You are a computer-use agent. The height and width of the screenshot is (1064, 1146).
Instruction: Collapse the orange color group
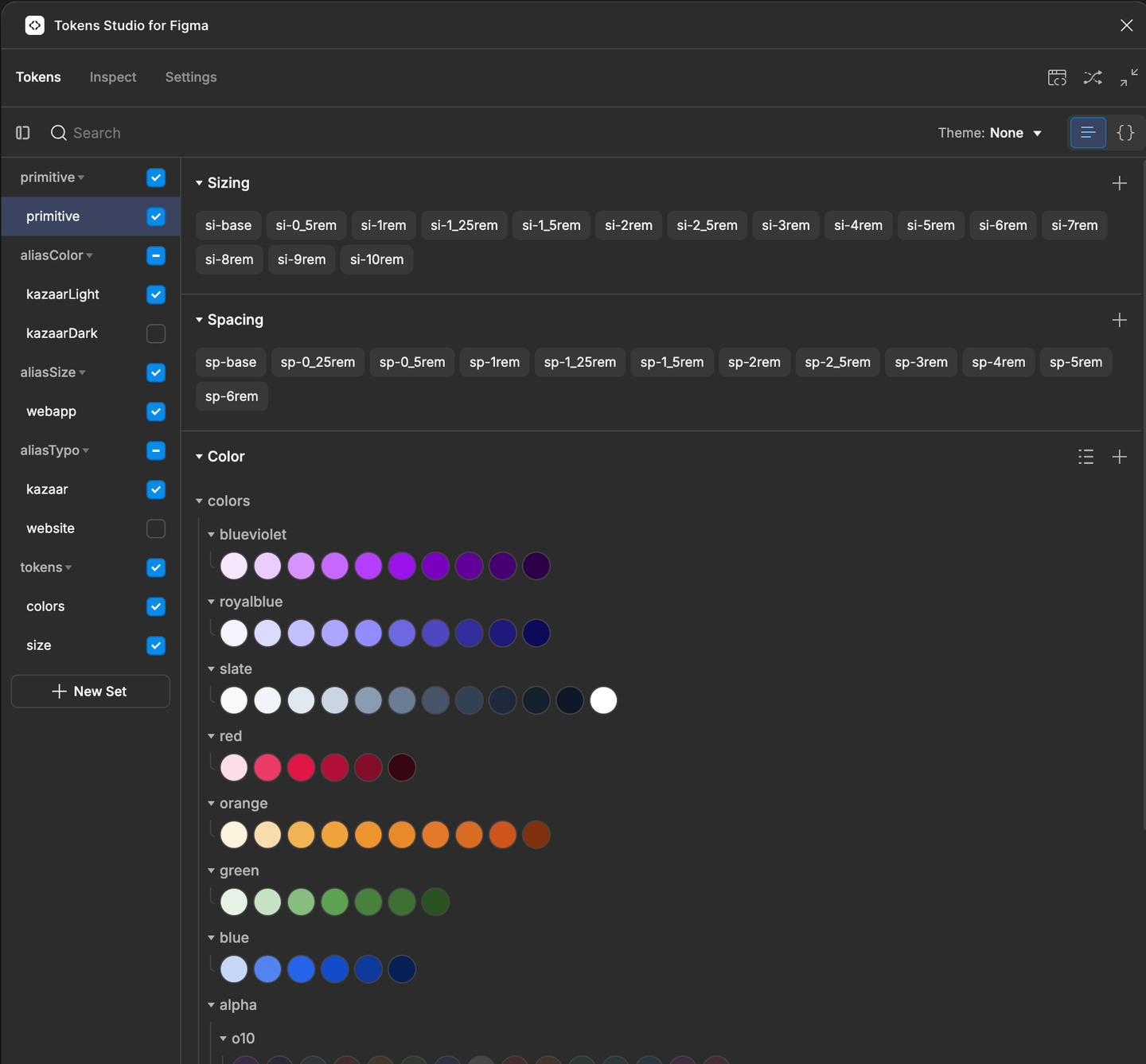[211, 804]
